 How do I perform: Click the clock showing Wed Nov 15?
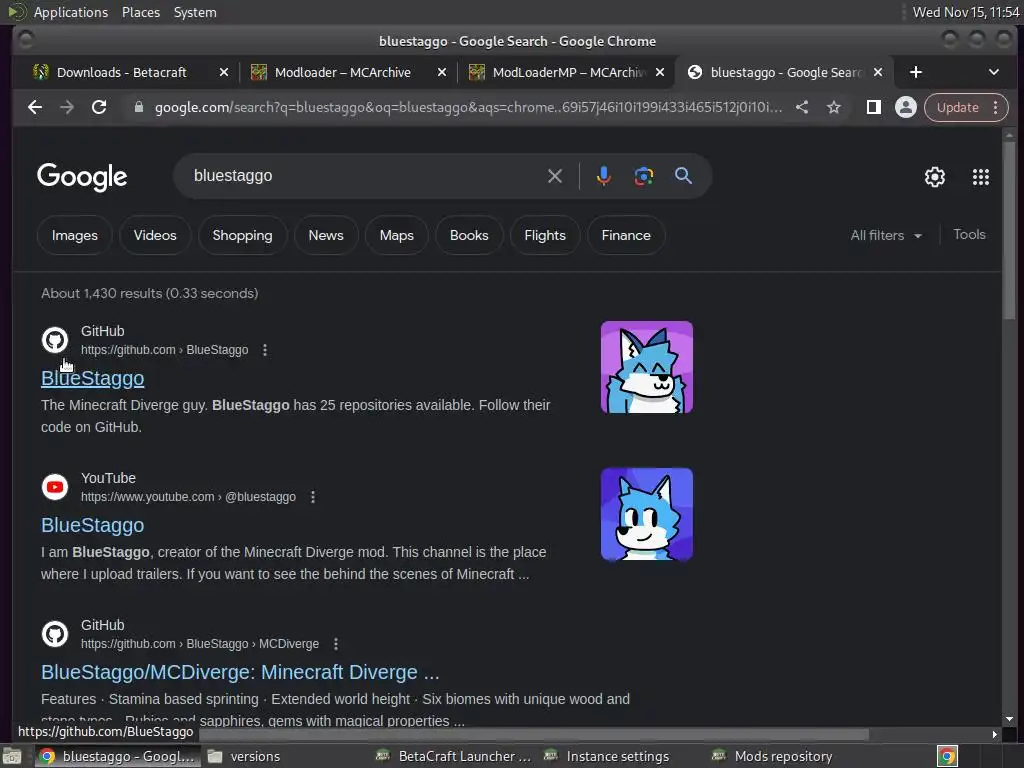[965, 12]
